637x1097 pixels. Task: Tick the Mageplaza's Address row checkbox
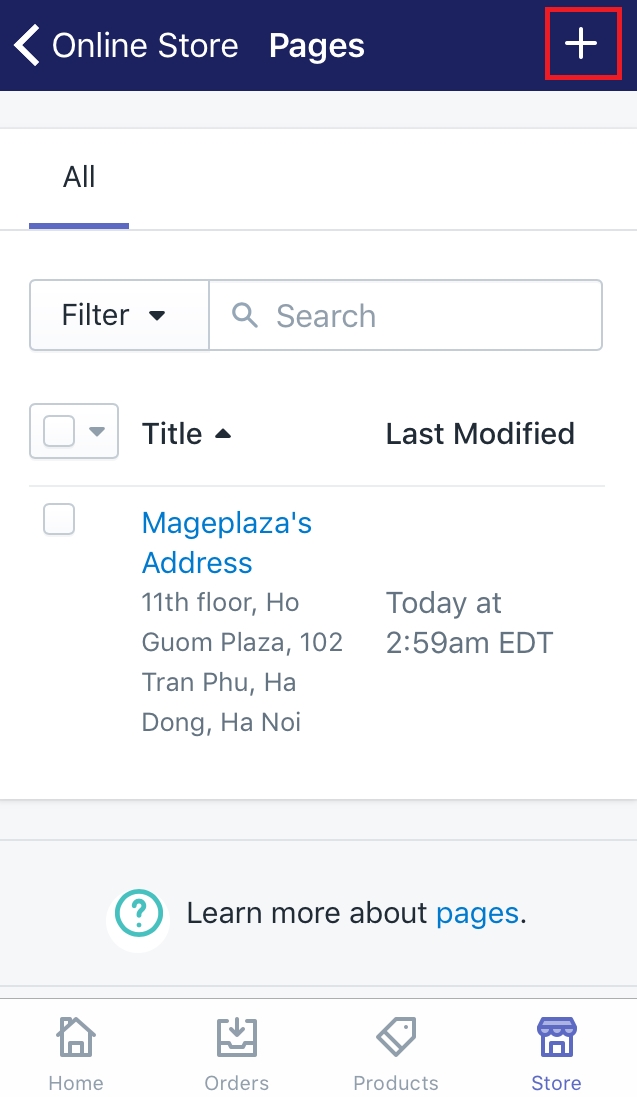(59, 520)
